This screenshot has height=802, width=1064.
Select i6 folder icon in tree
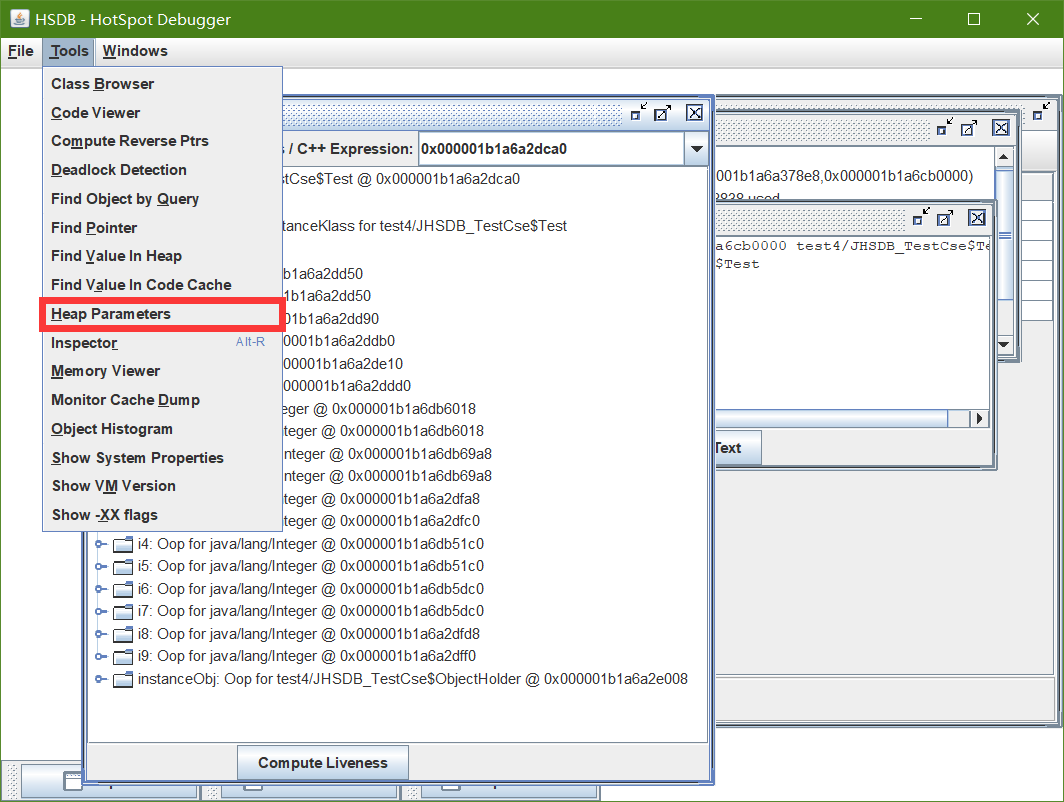coord(123,589)
